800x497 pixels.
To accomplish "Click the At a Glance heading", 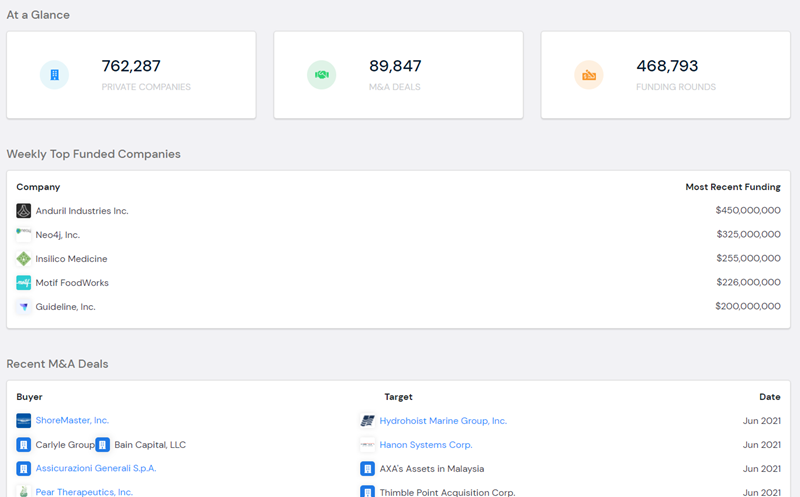I will point(38,15).
